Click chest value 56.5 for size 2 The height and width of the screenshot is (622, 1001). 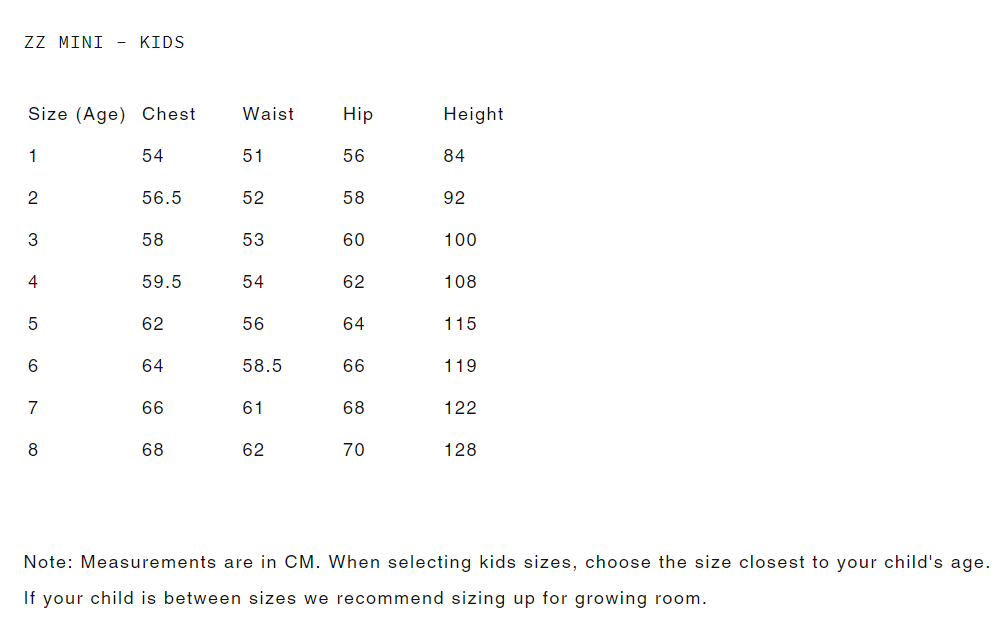[x=162, y=198]
